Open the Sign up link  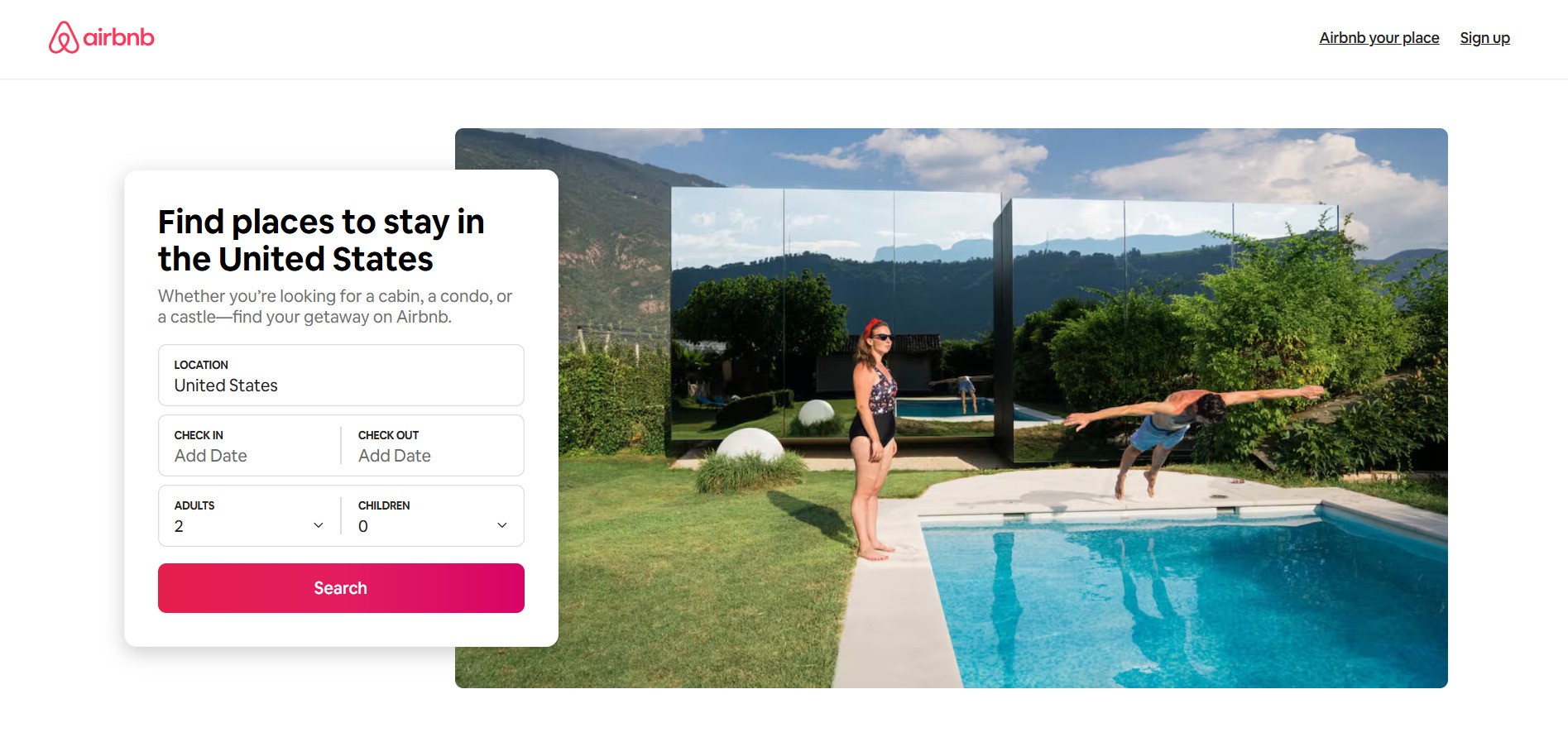pyautogui.click(x=1484, y=38)
